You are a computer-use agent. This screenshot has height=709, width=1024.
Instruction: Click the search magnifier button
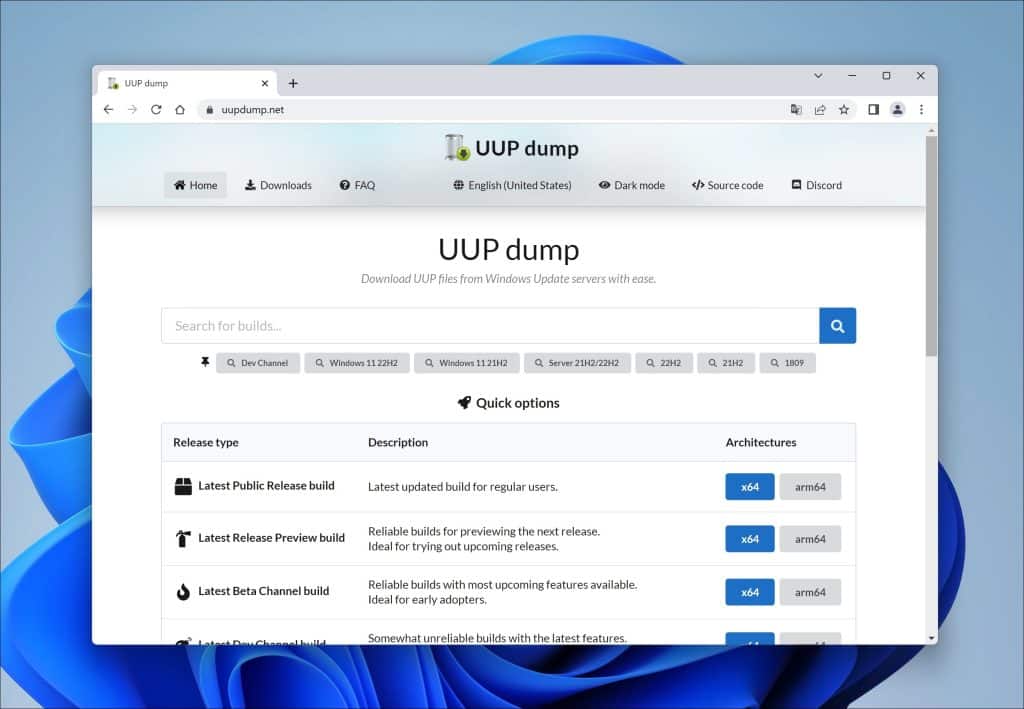837,325
